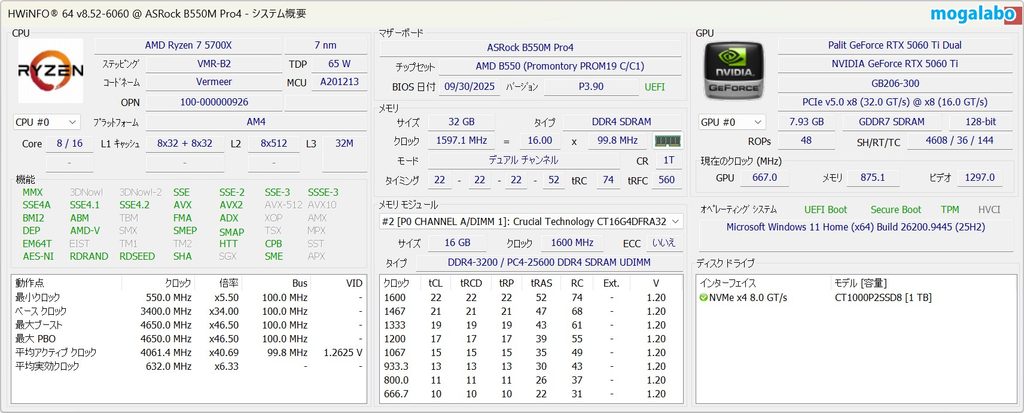Click the CT1000P2SSD8 [1 TB] drive entry
Screen dimensions: 1024x413
tap(883, 298)
